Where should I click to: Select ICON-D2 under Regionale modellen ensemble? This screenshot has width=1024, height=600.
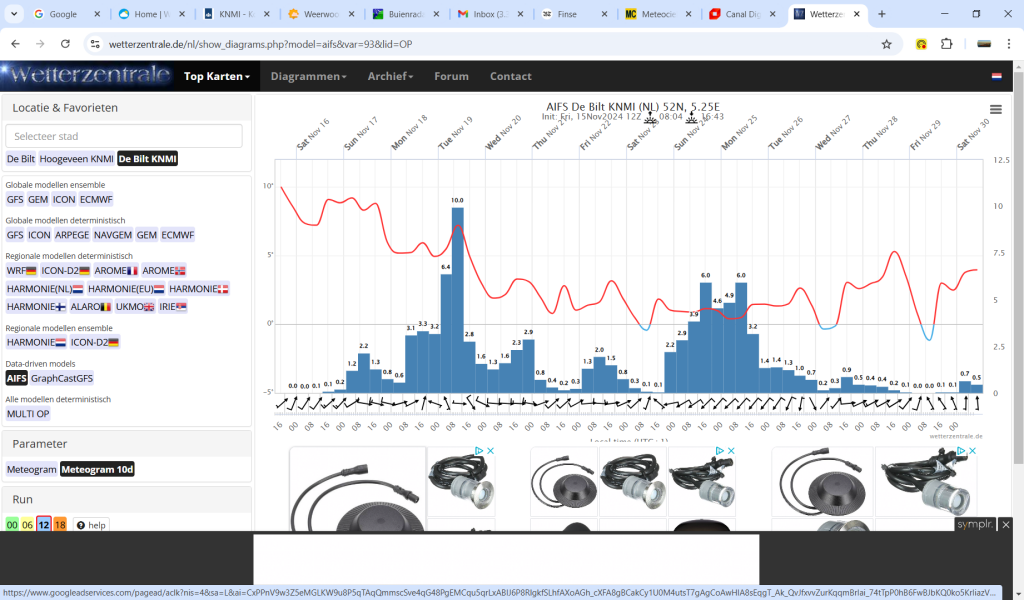coord(95,342)
